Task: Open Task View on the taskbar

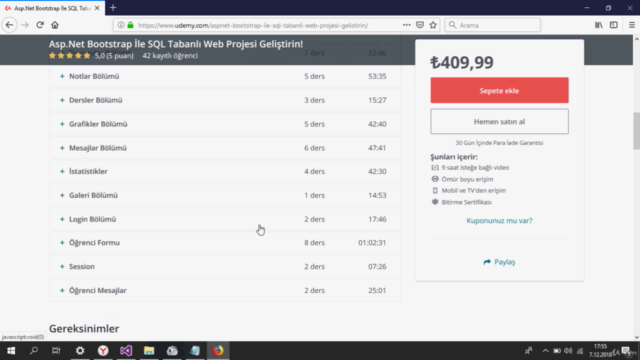Action: [x=56, y=351]
